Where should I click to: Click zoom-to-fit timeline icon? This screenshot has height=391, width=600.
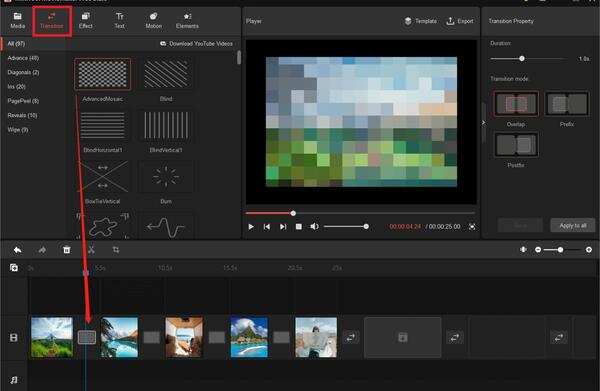tap(523, 249)
